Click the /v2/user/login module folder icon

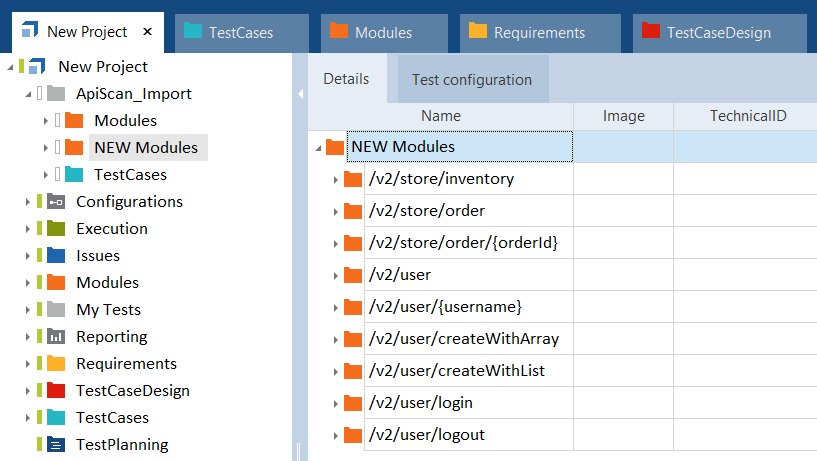point(352,403)
